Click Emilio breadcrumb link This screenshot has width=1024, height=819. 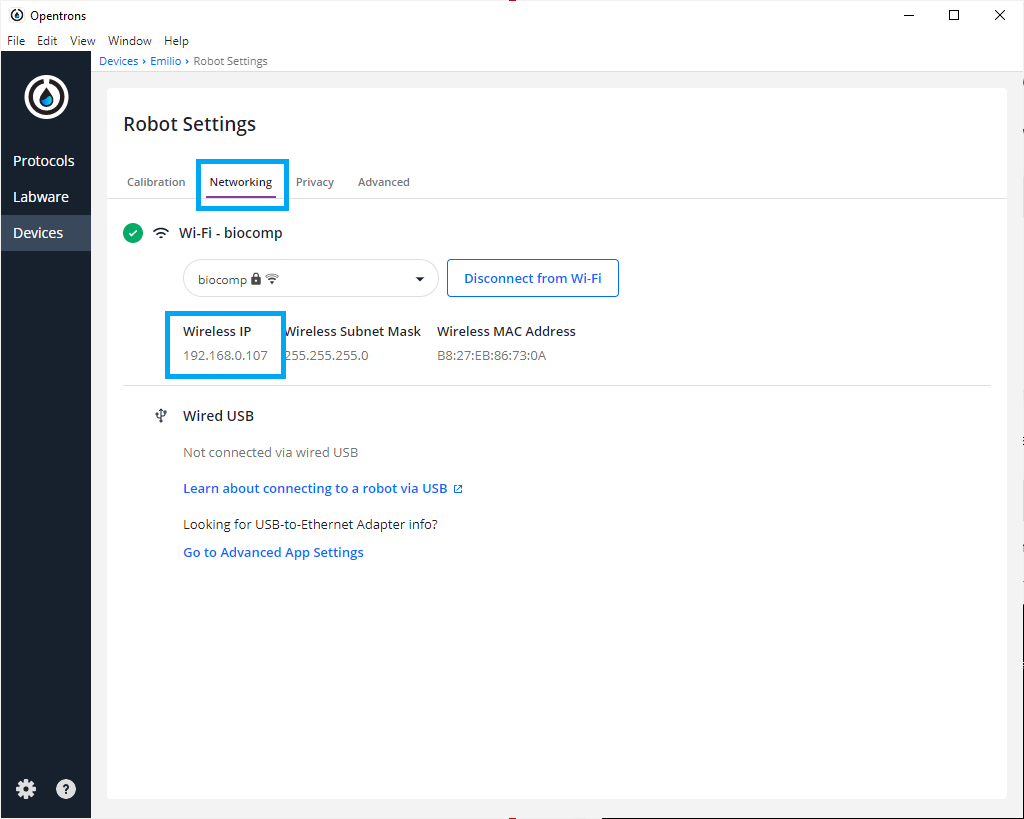(x=166, y=61)
